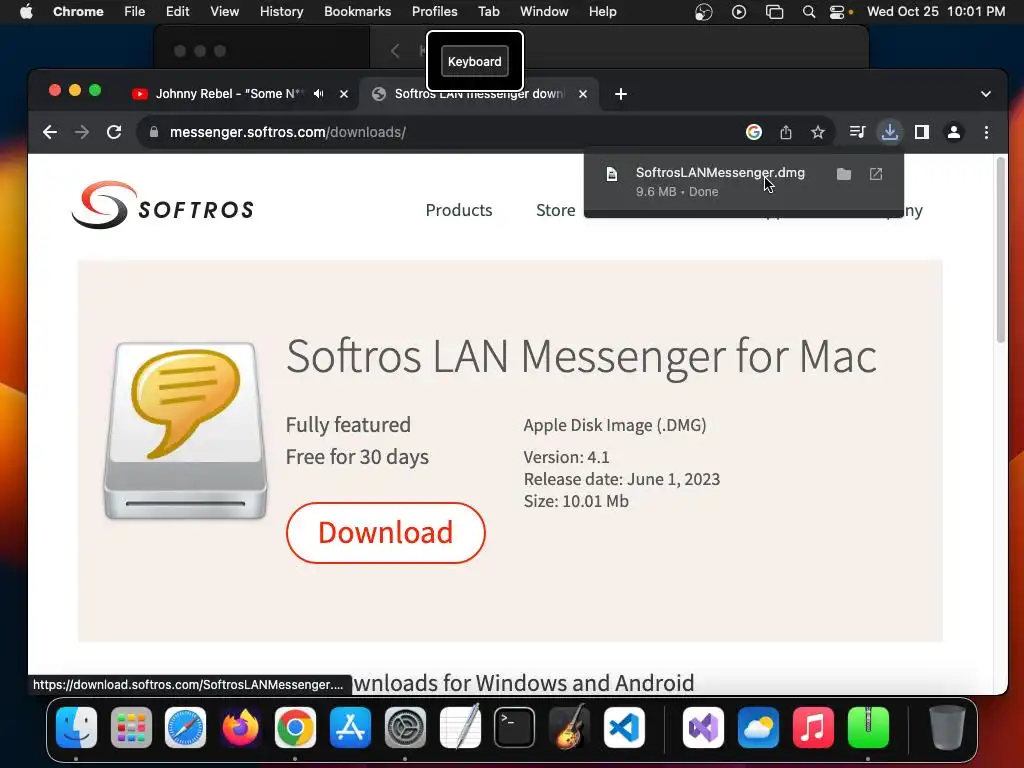Open the cloud app in the Dock

point(758,728)
